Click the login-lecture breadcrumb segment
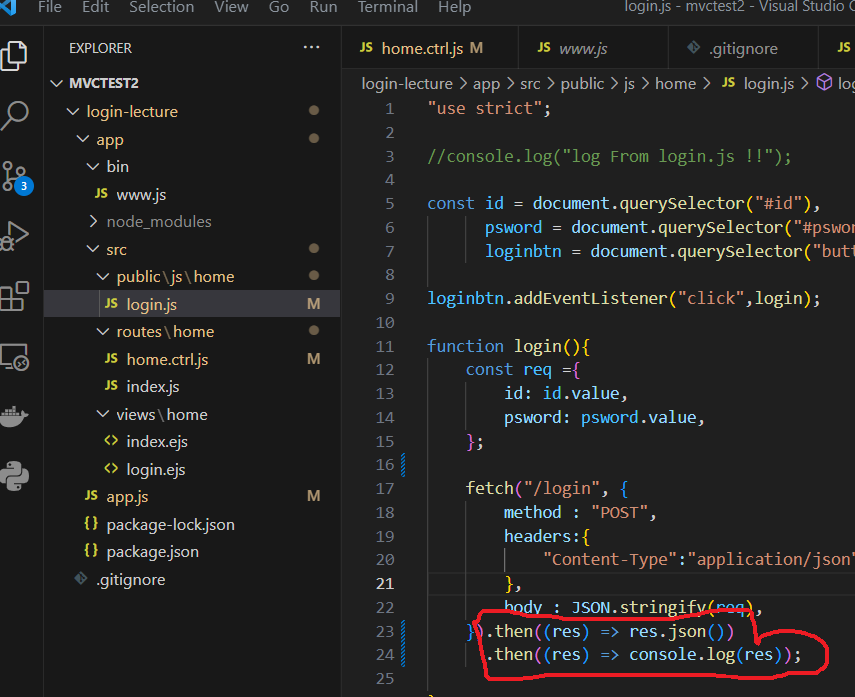 pyautogui.click(x=407, y=83)
